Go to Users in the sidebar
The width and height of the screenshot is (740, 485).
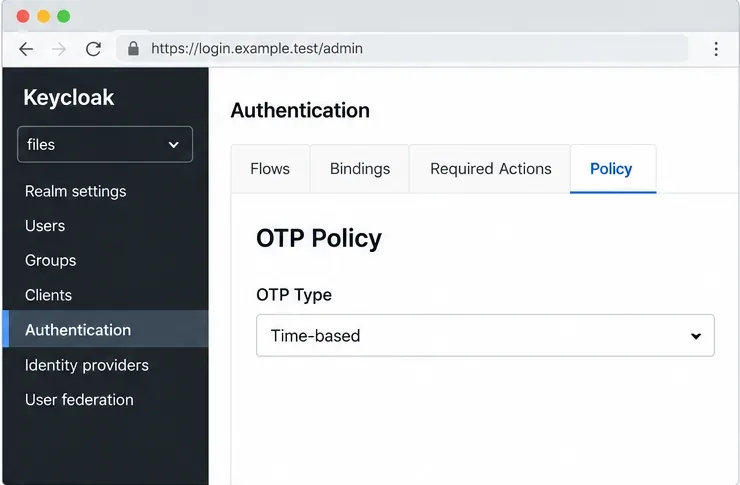(45, 226)
